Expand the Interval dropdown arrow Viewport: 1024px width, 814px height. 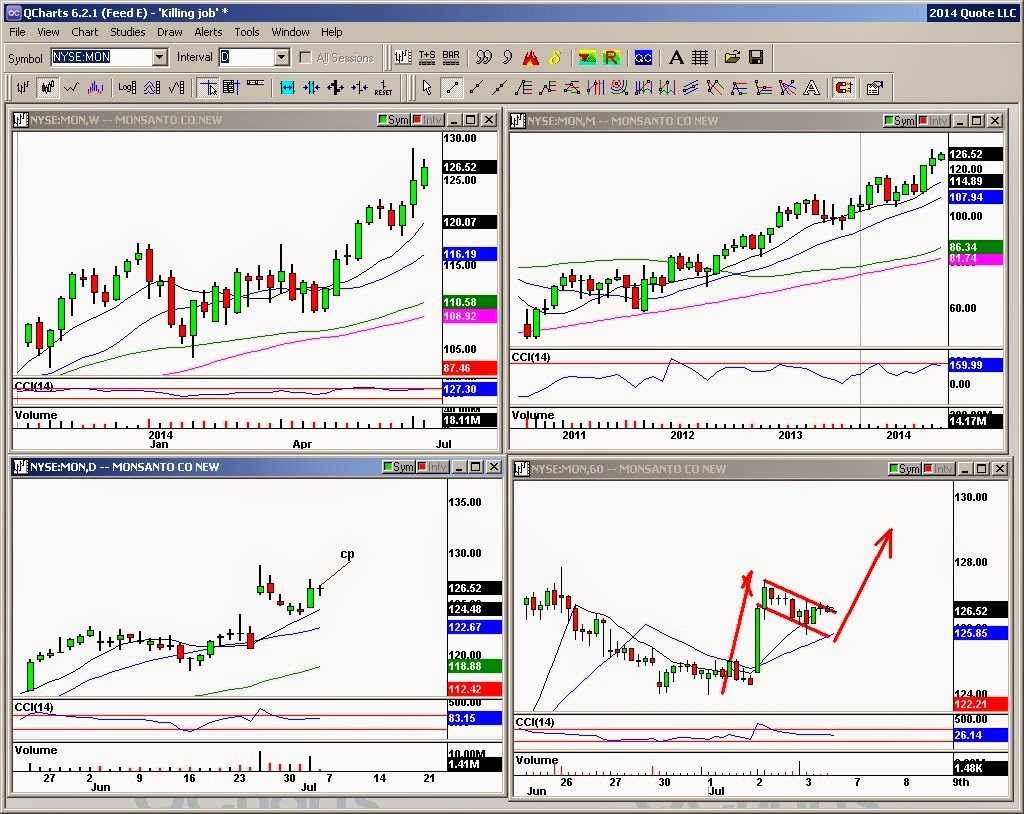pos(281,57)
